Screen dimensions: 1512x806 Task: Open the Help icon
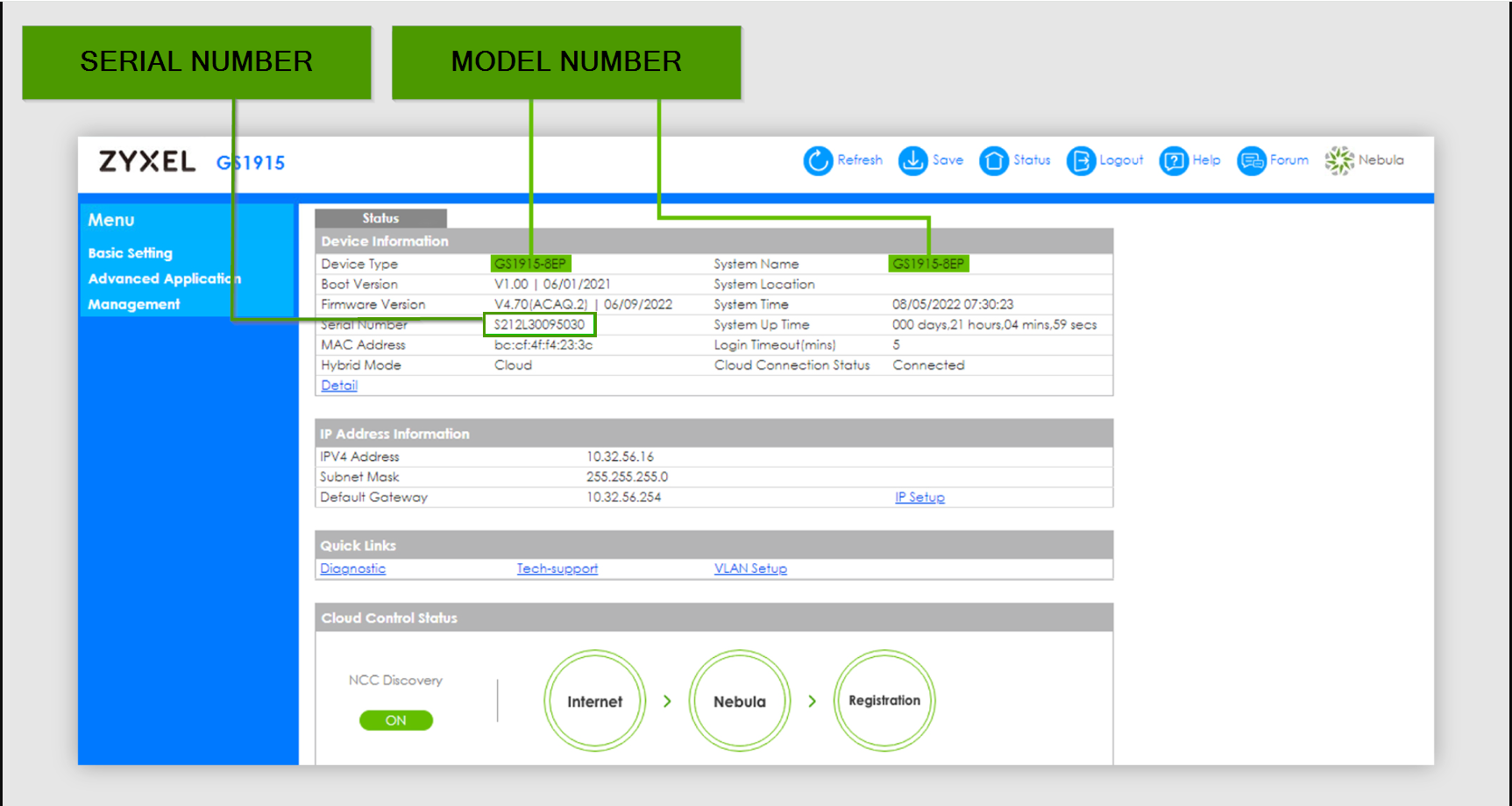click(x=1174, y=160)
